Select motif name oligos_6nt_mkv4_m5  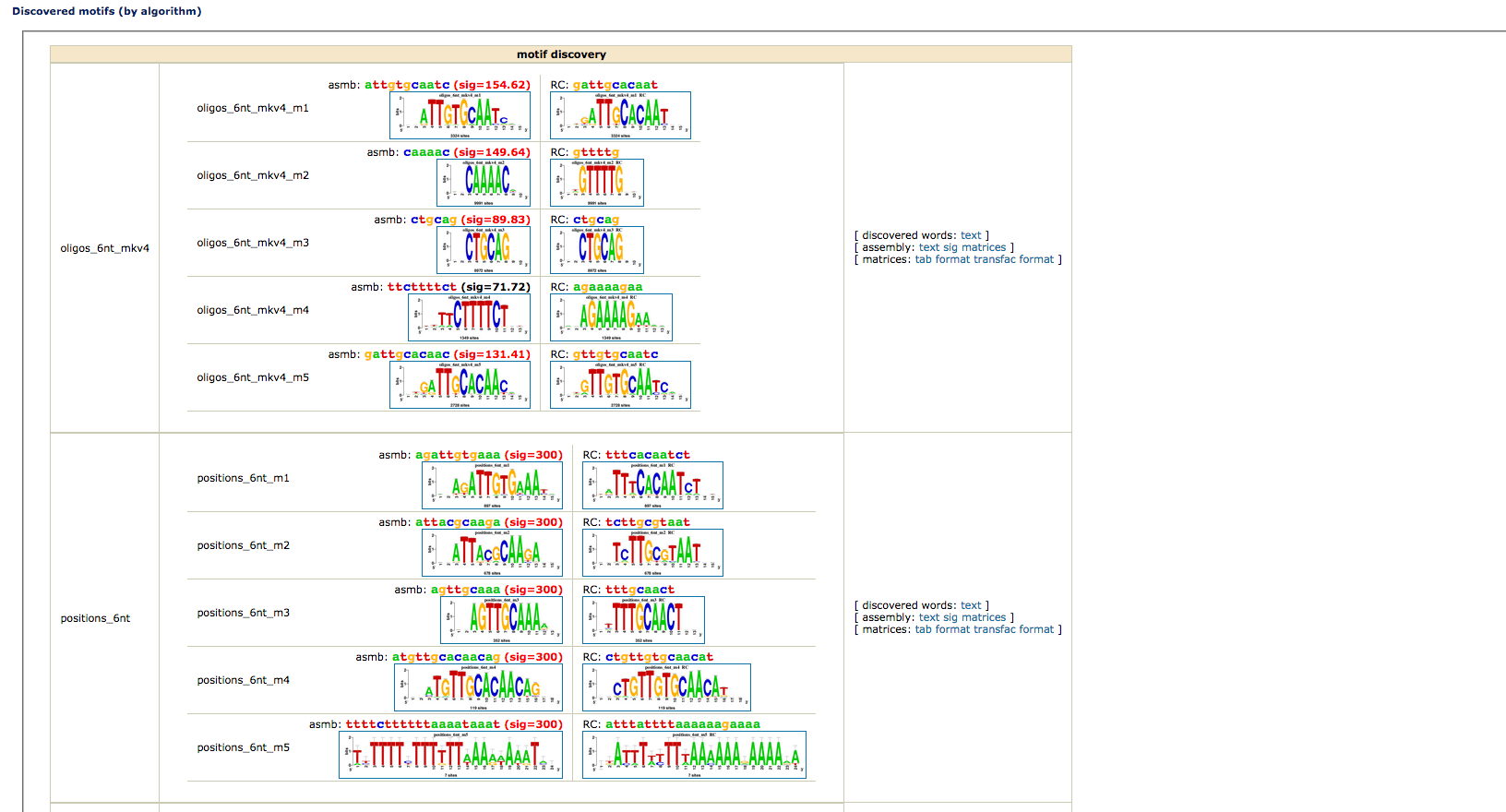coord(253,377)
